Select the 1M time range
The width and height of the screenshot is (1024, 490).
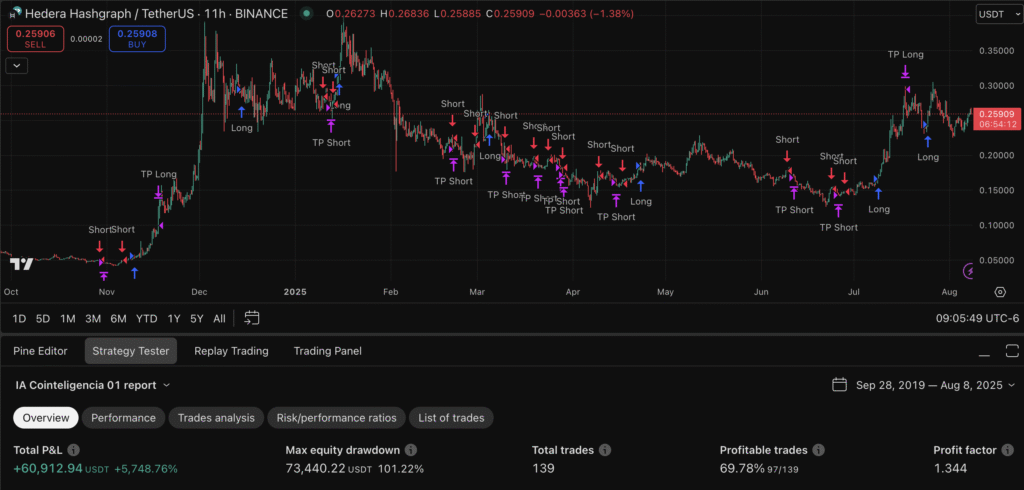(x=68, y=319)
